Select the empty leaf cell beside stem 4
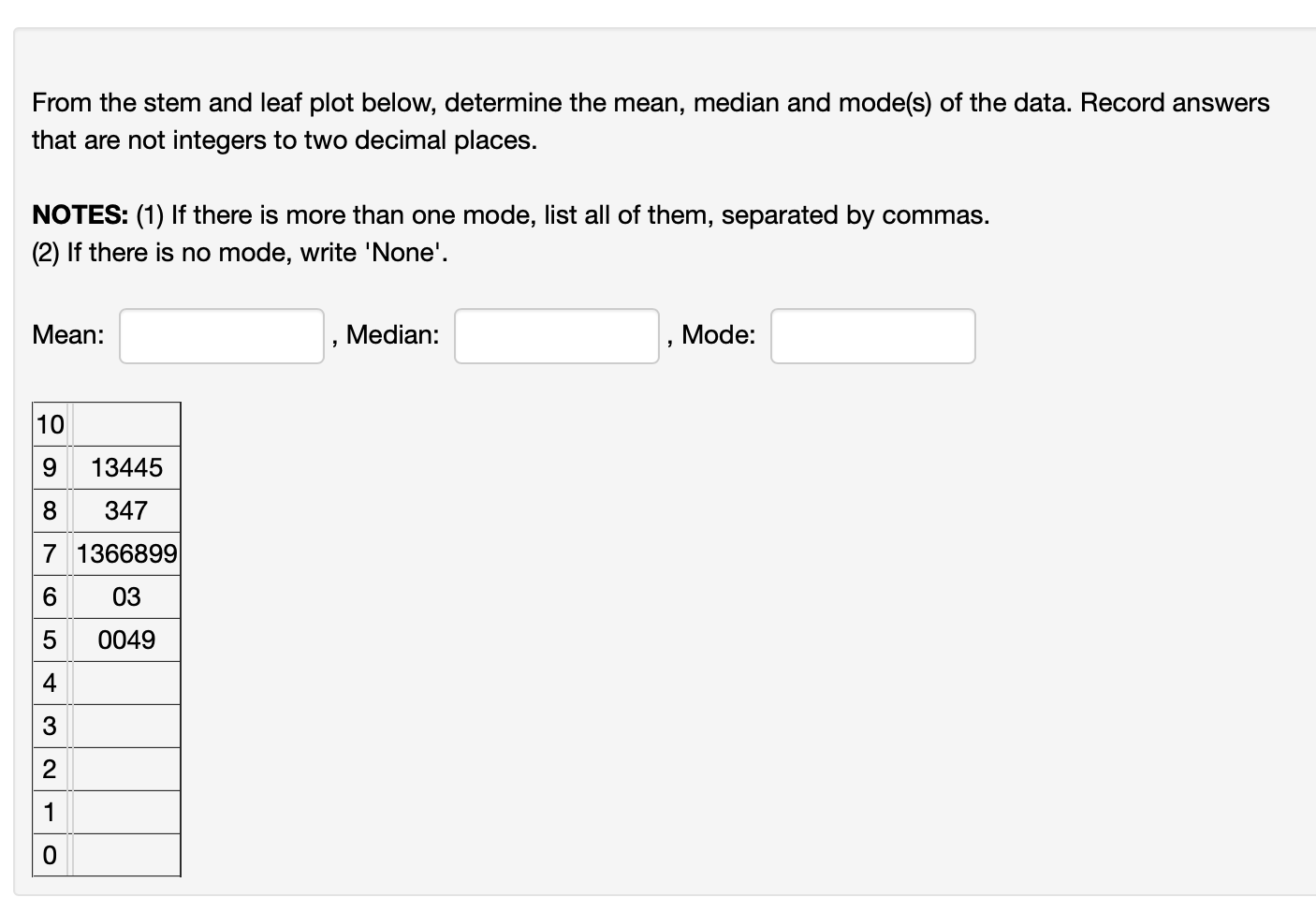Image resolution: width=1316 pixels, height=912 pixels. point(126,683)
